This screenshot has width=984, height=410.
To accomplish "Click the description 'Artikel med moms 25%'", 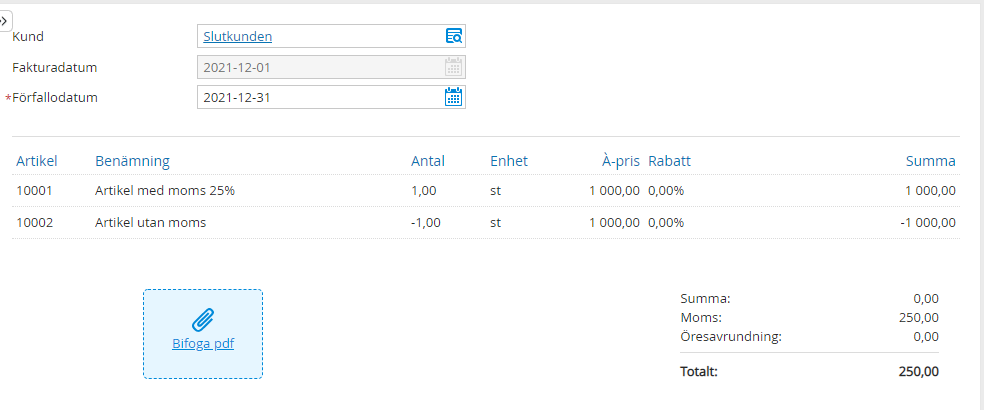I will 165,191.
